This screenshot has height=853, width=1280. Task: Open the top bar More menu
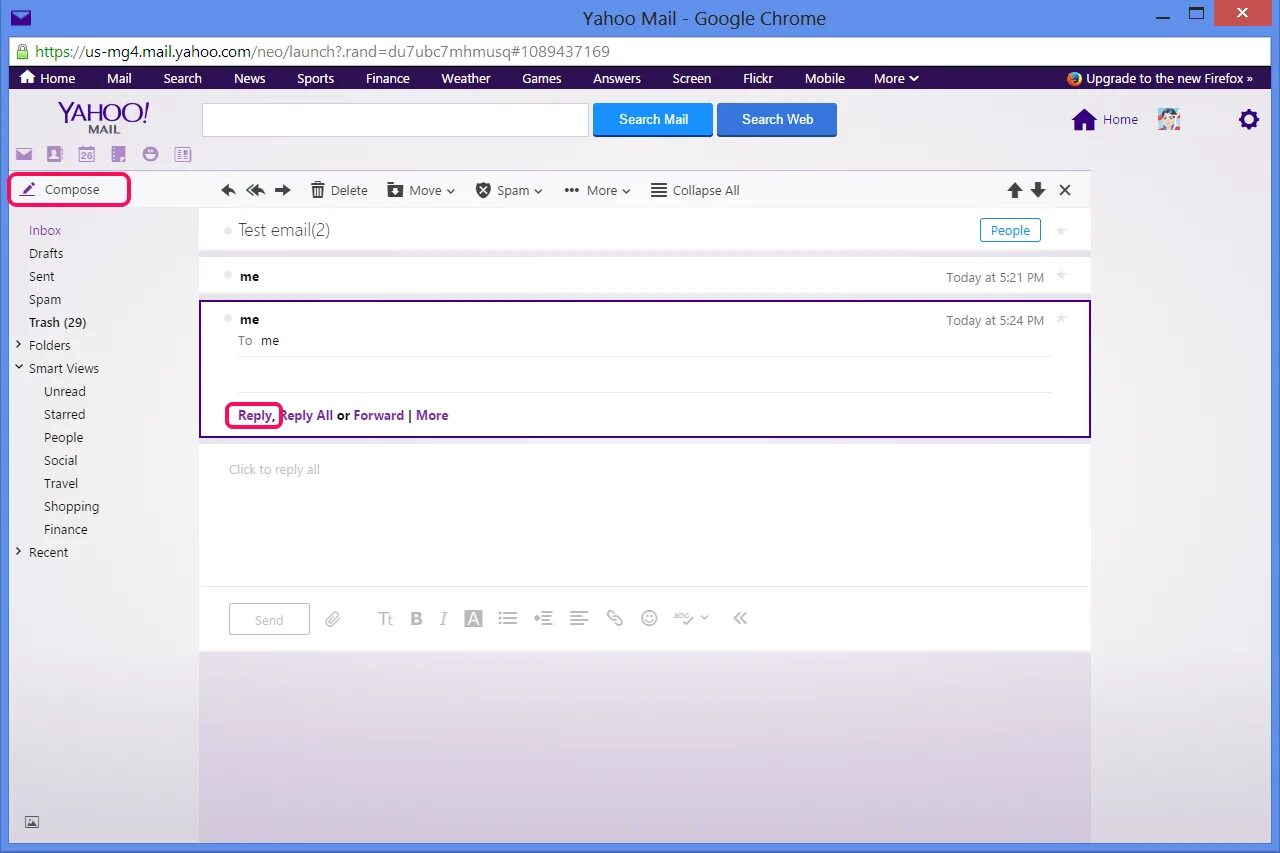[x=896, y=78]
